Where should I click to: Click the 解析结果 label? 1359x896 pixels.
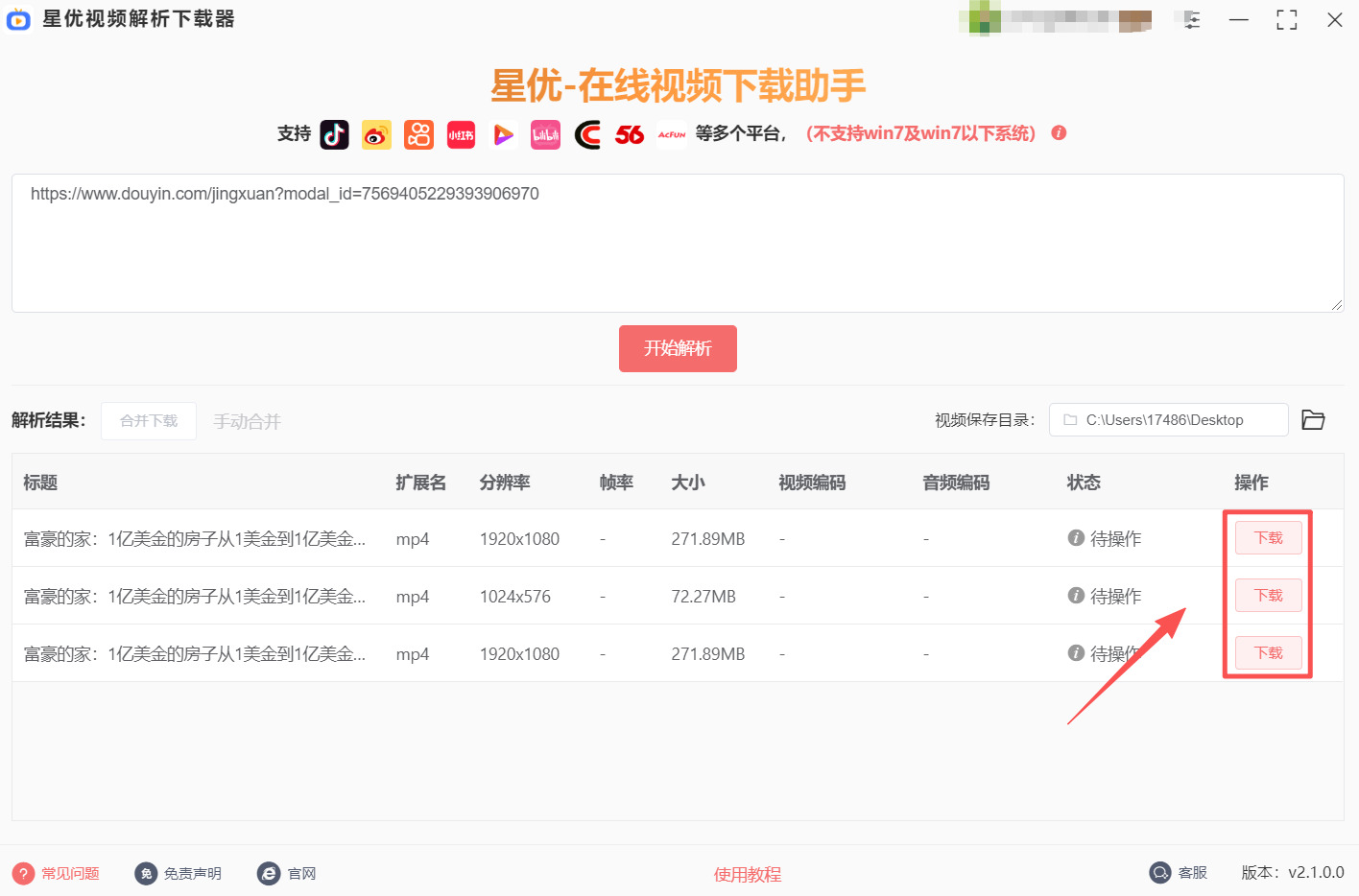point(49,420)
